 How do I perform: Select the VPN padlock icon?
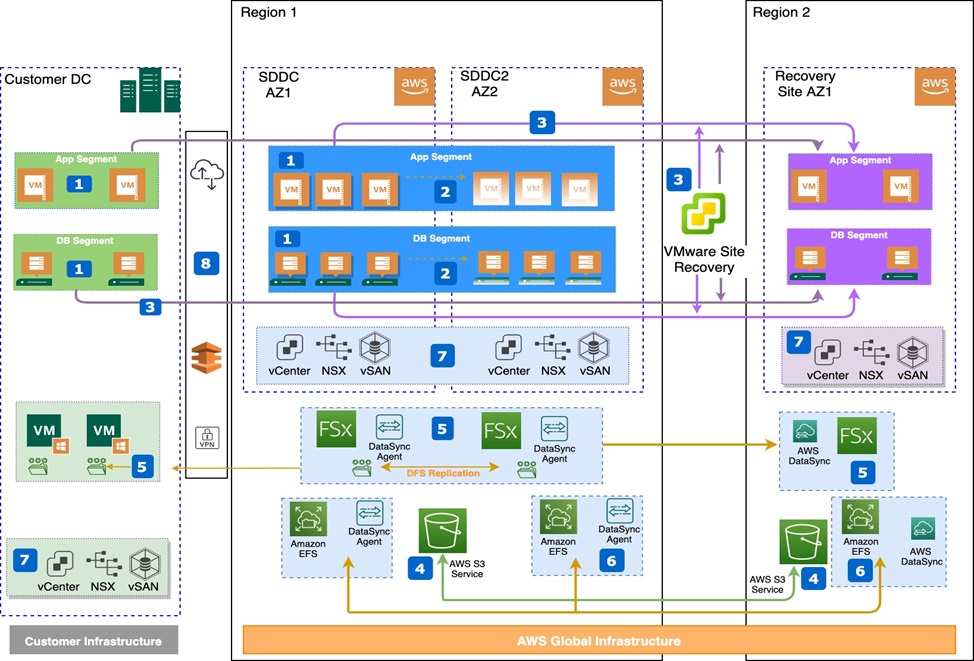coord(207,437)
